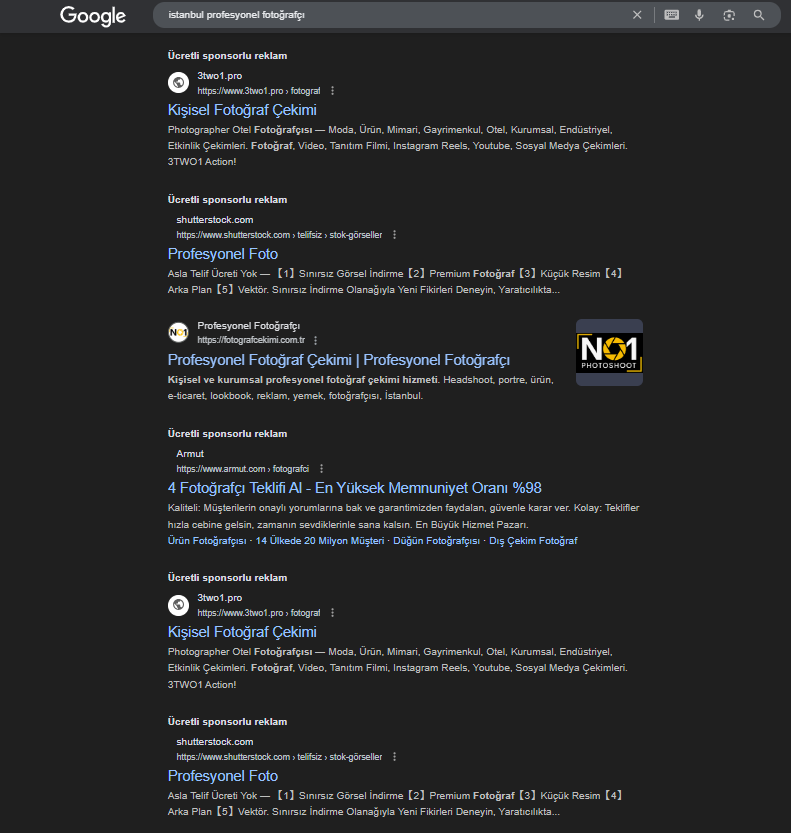The width and height of the screenshot is (791, 833).
Task: Click second 3two1.pro globe favicon
Action: (178, 605)
